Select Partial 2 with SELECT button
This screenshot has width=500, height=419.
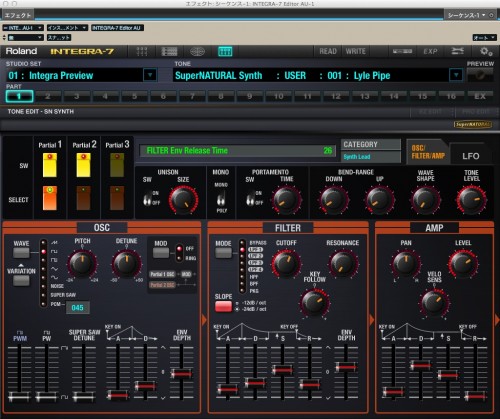click(83, 198)
